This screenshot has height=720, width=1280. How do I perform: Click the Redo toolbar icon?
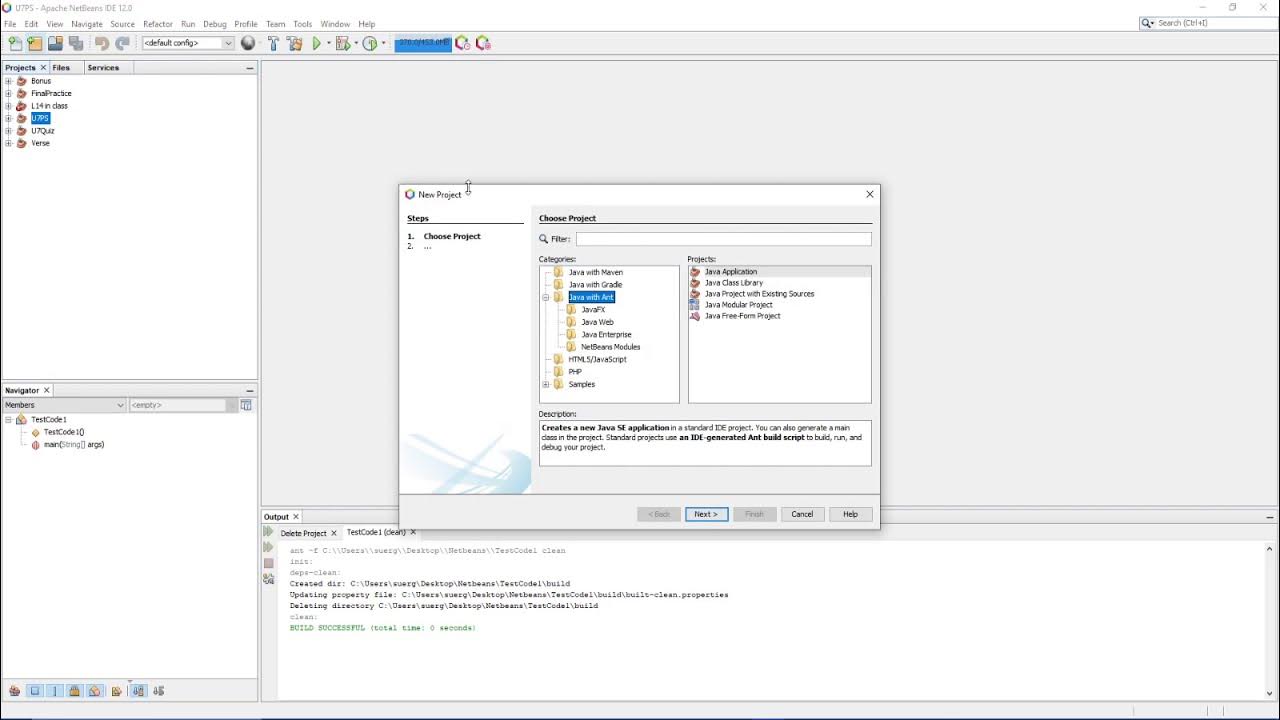(122, 43)
